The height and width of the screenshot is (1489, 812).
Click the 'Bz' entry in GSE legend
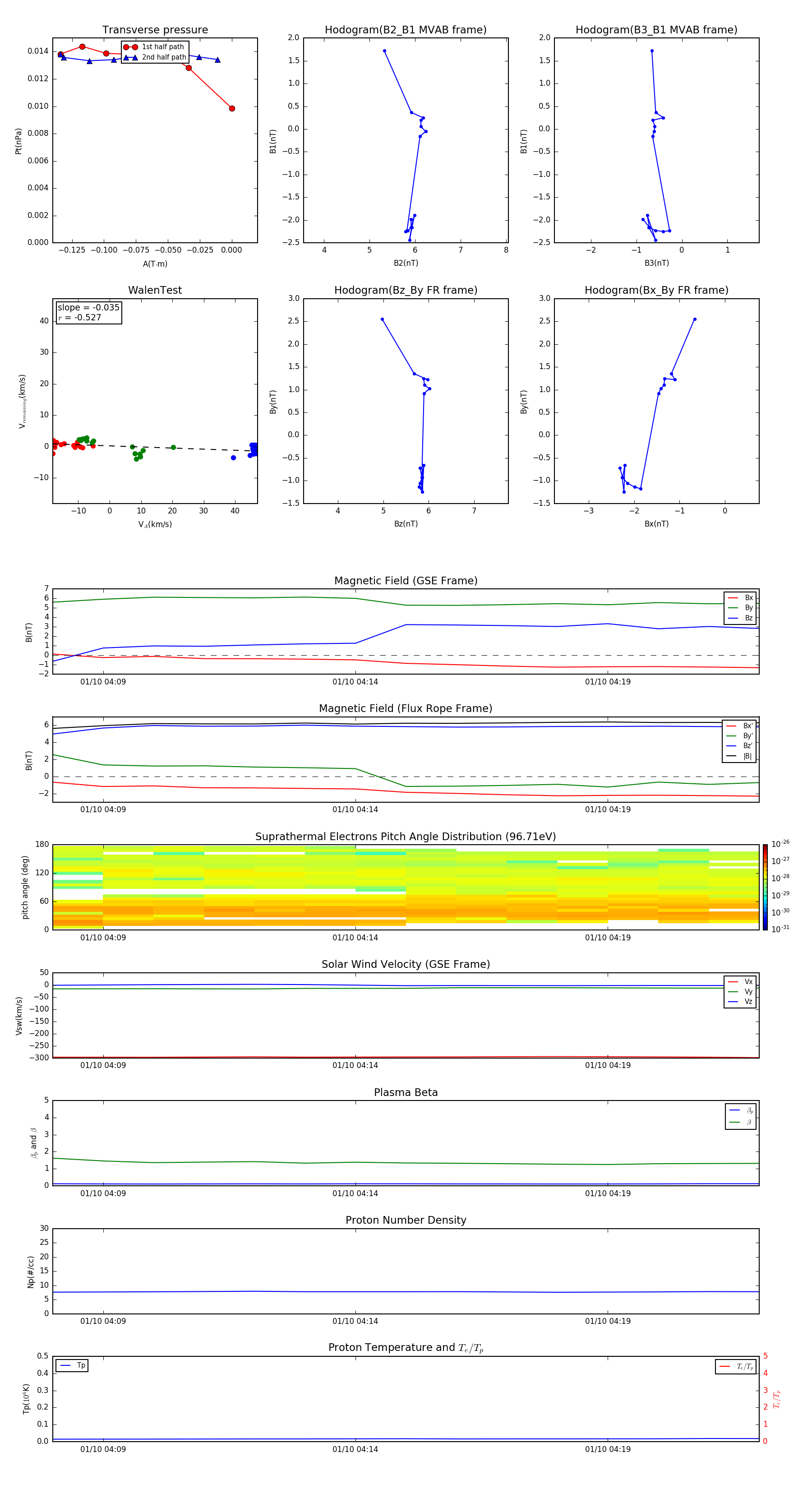[740, 618]
